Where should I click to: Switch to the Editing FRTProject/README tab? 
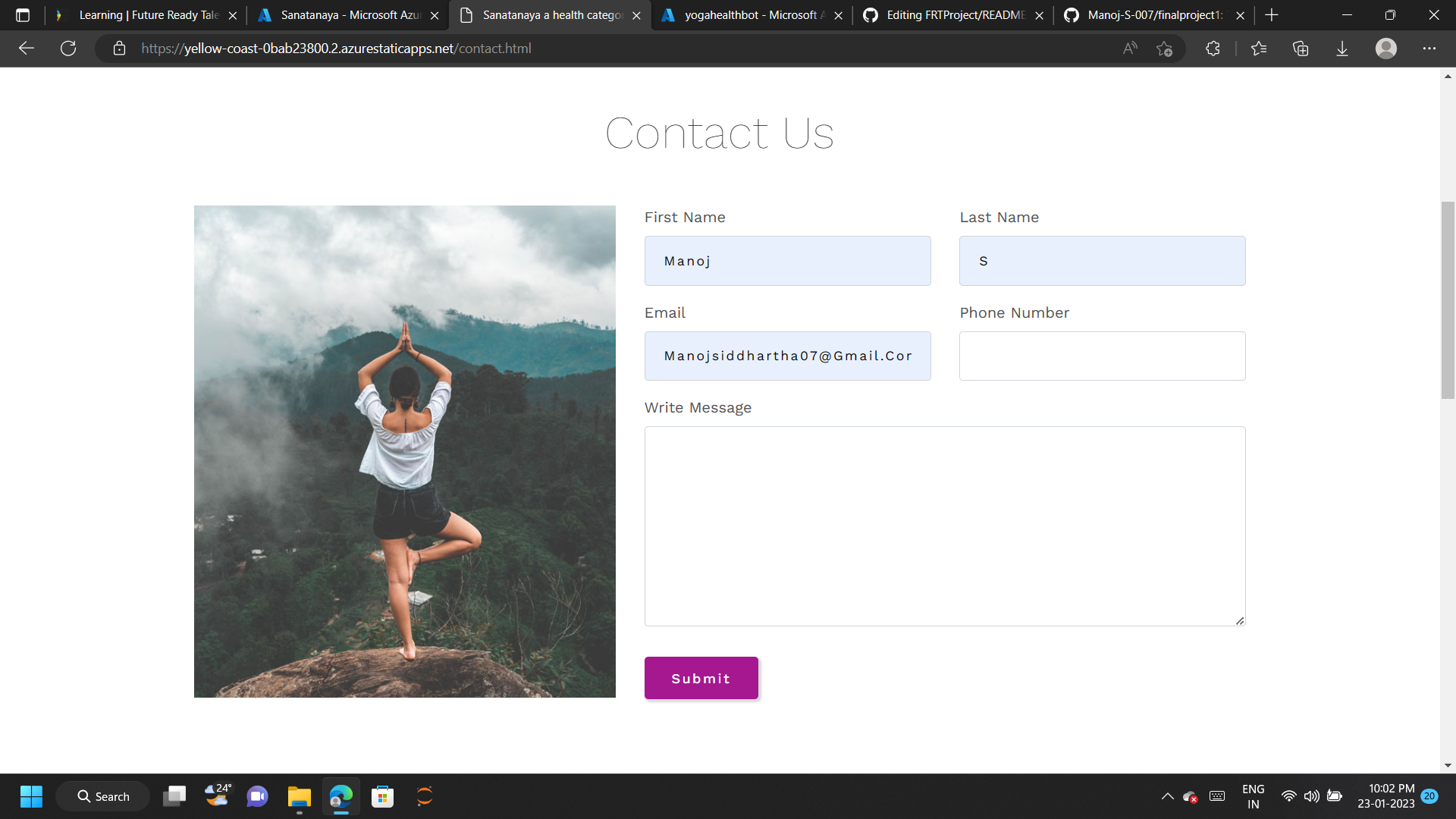coord(948,15)
